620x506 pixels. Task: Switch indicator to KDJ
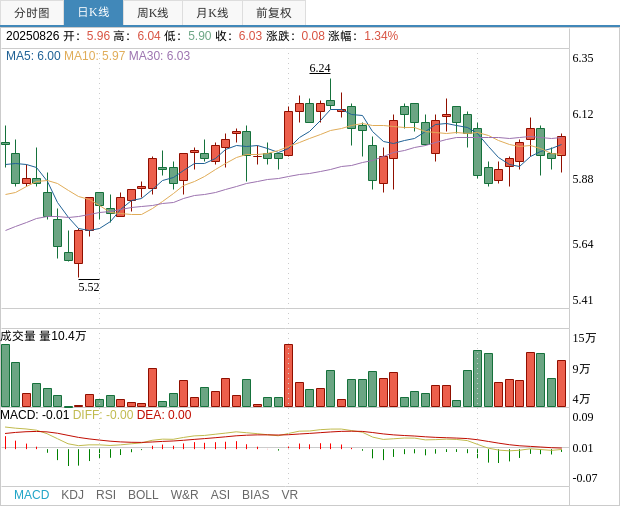click(x=72, y=495)
